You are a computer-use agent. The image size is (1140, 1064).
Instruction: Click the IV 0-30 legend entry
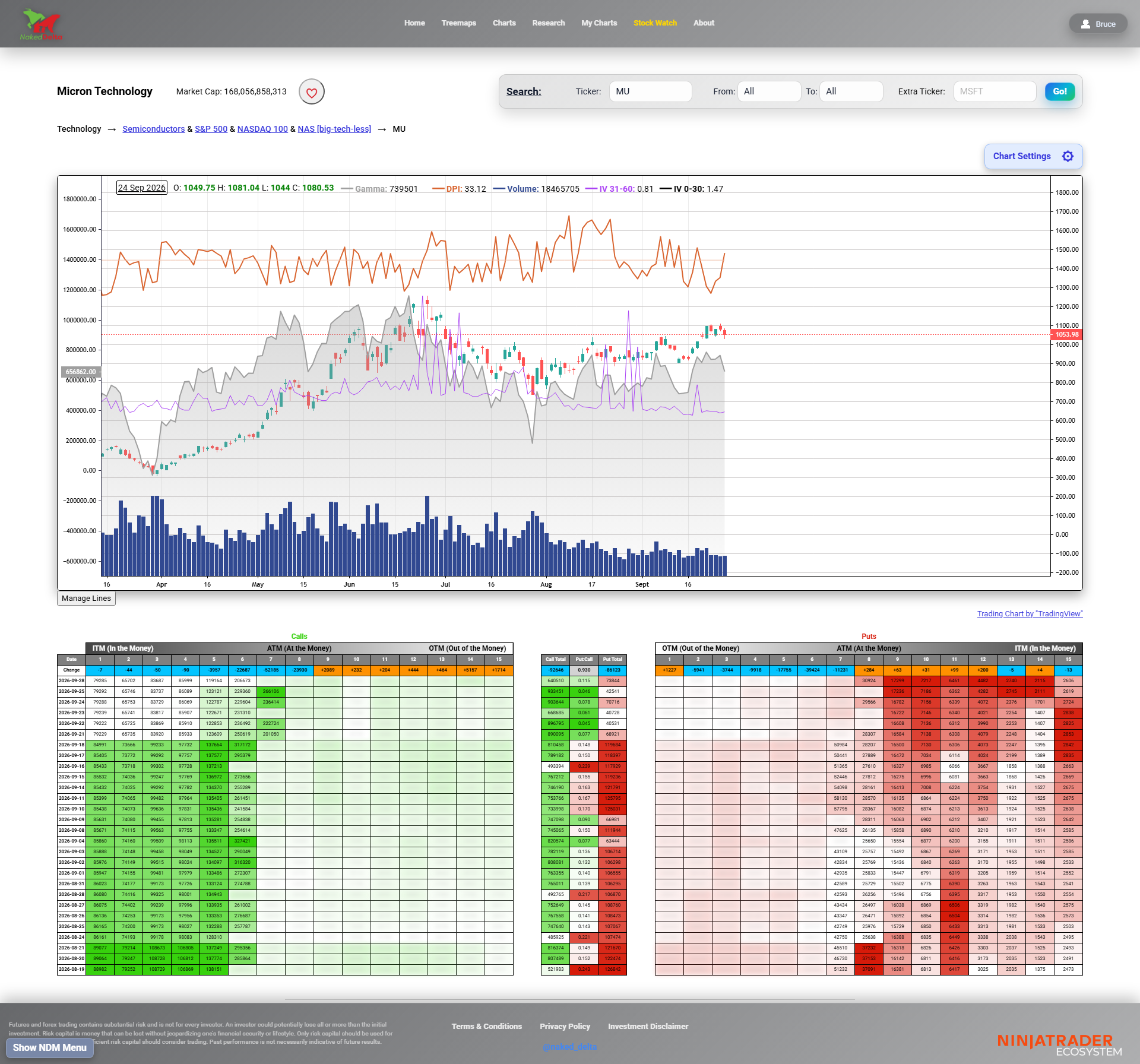(x=691, y=189)
